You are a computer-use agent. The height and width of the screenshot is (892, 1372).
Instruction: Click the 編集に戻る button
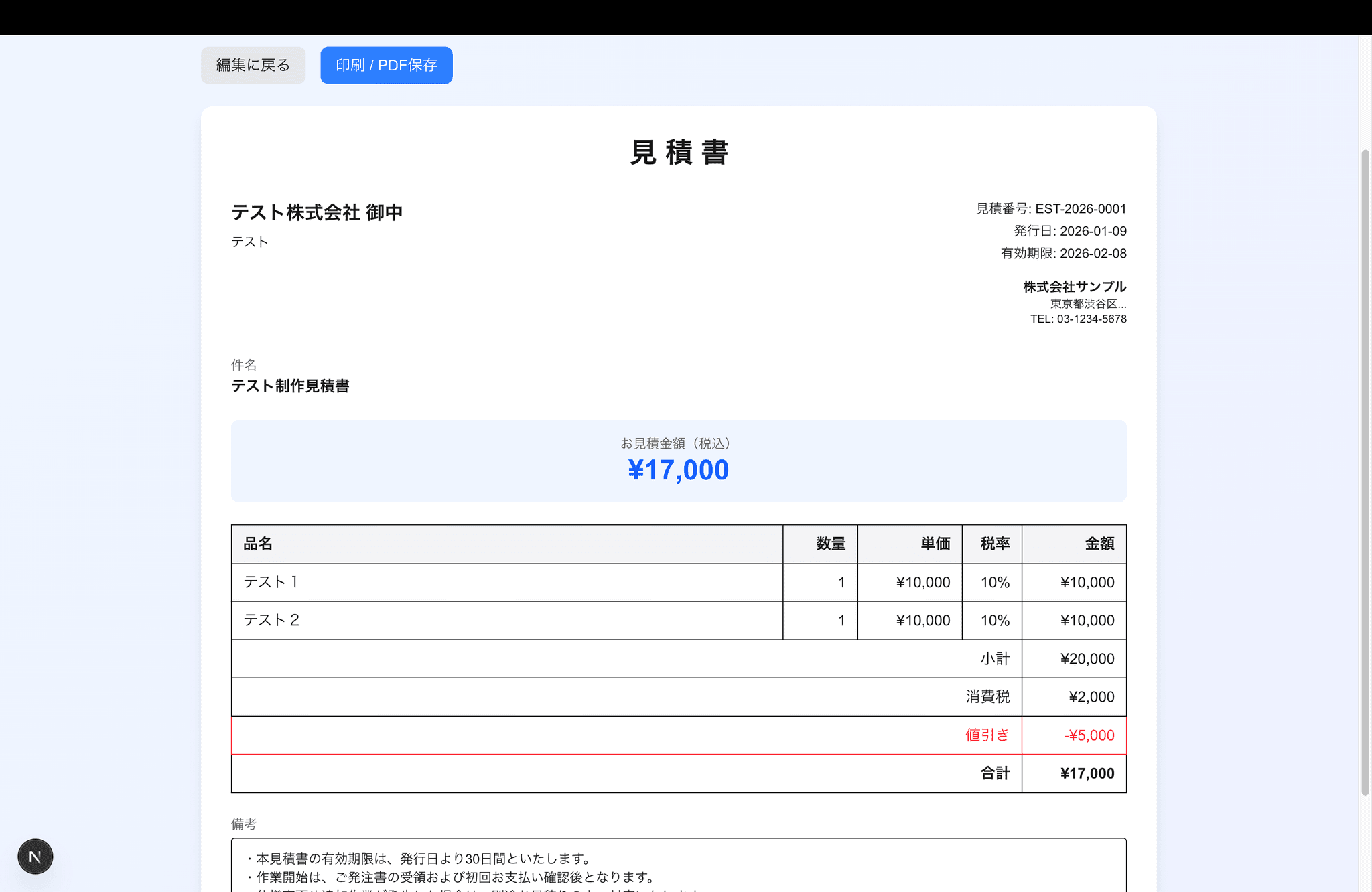click(x=253, y=65)
